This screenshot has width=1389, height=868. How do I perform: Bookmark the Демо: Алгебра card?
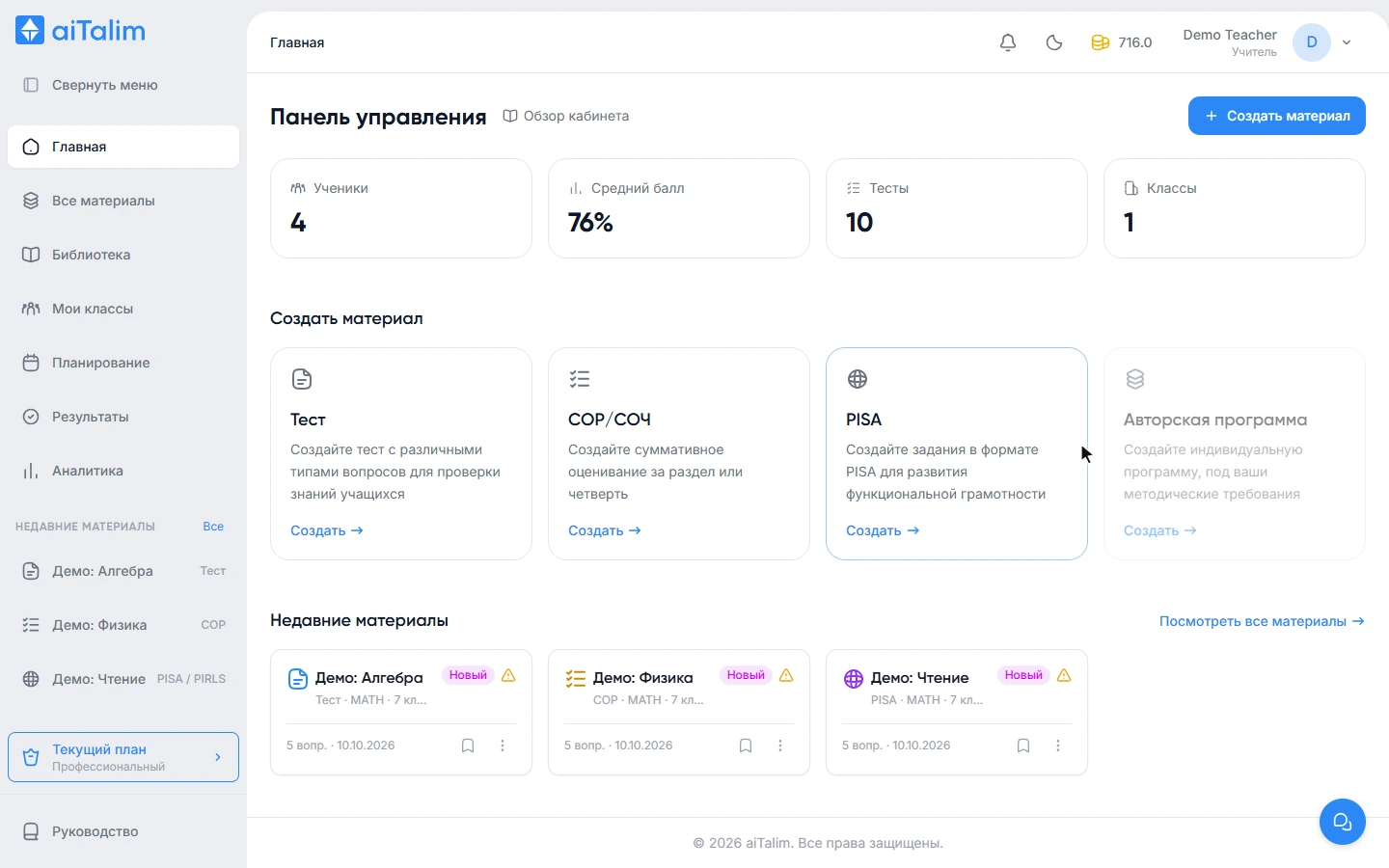[468, 746]
